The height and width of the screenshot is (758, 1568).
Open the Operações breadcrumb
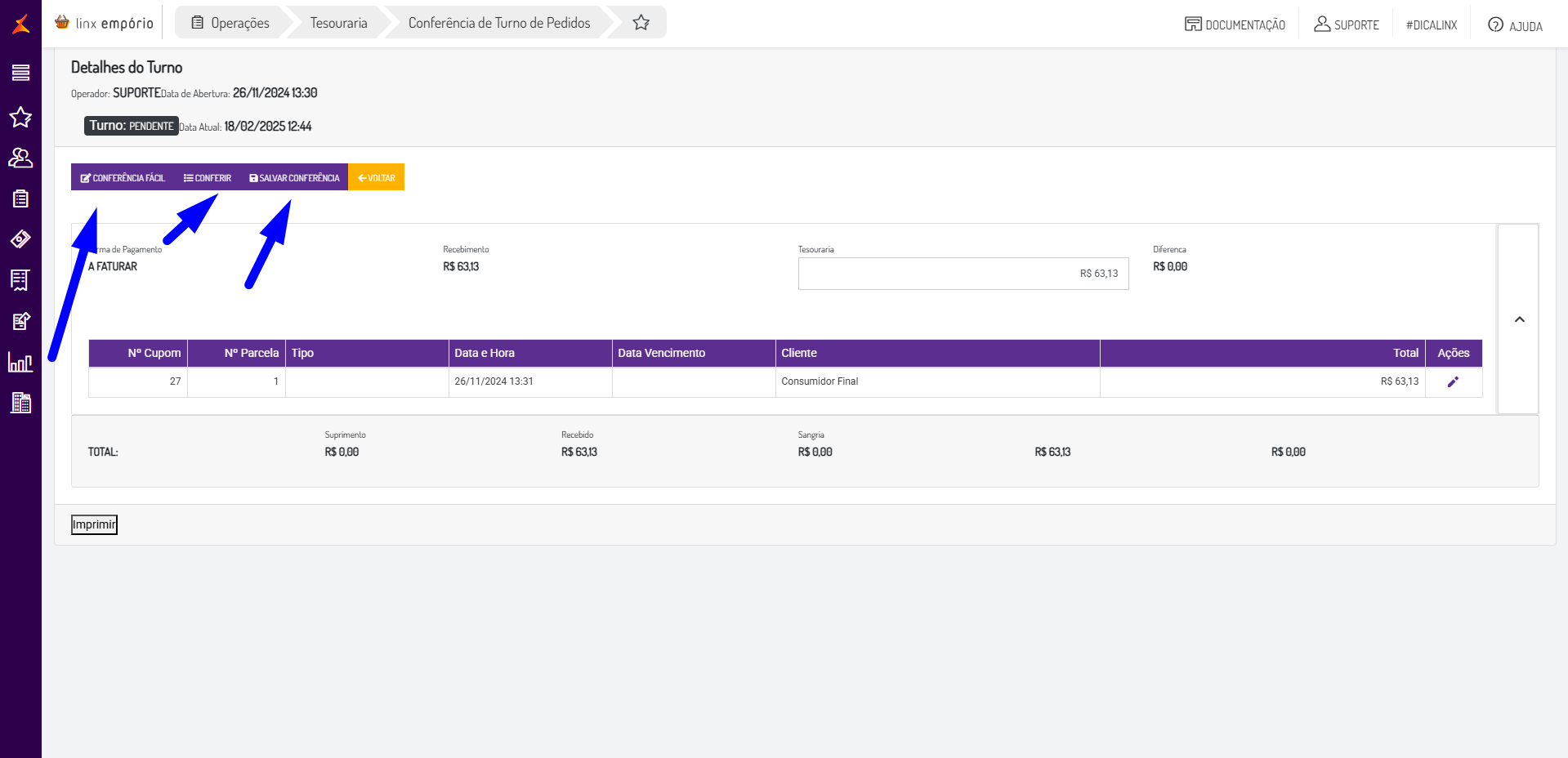tap(231, 23)
